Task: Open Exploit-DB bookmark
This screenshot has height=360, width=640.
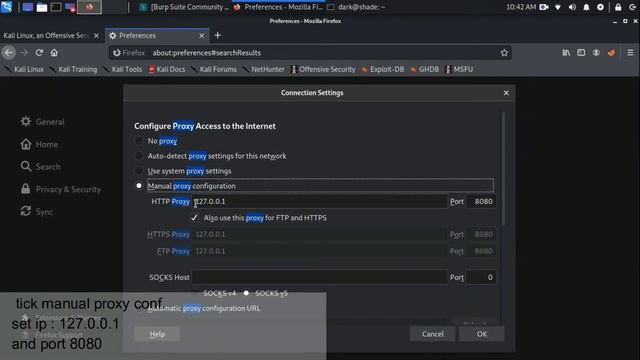Action: (x=382, y=69)
